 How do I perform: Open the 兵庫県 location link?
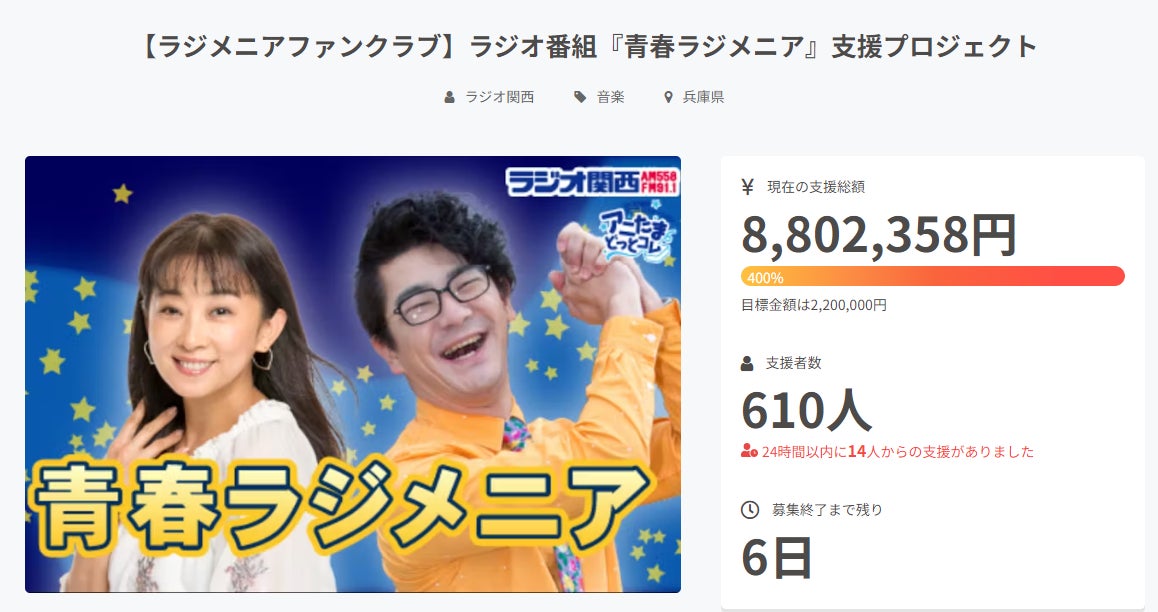pos(703,97)
